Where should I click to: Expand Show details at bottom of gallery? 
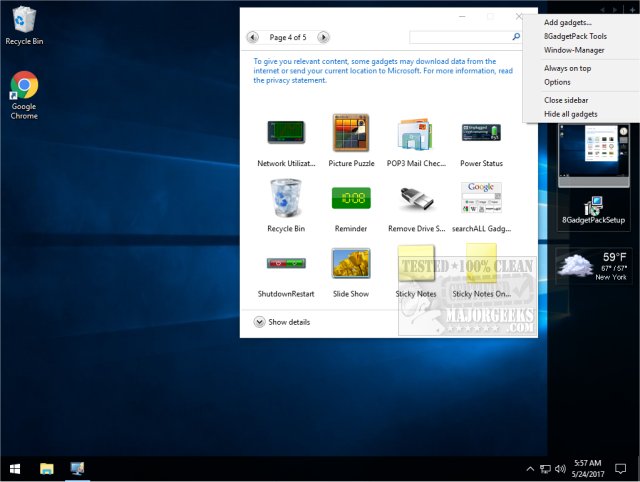[282, 322]
